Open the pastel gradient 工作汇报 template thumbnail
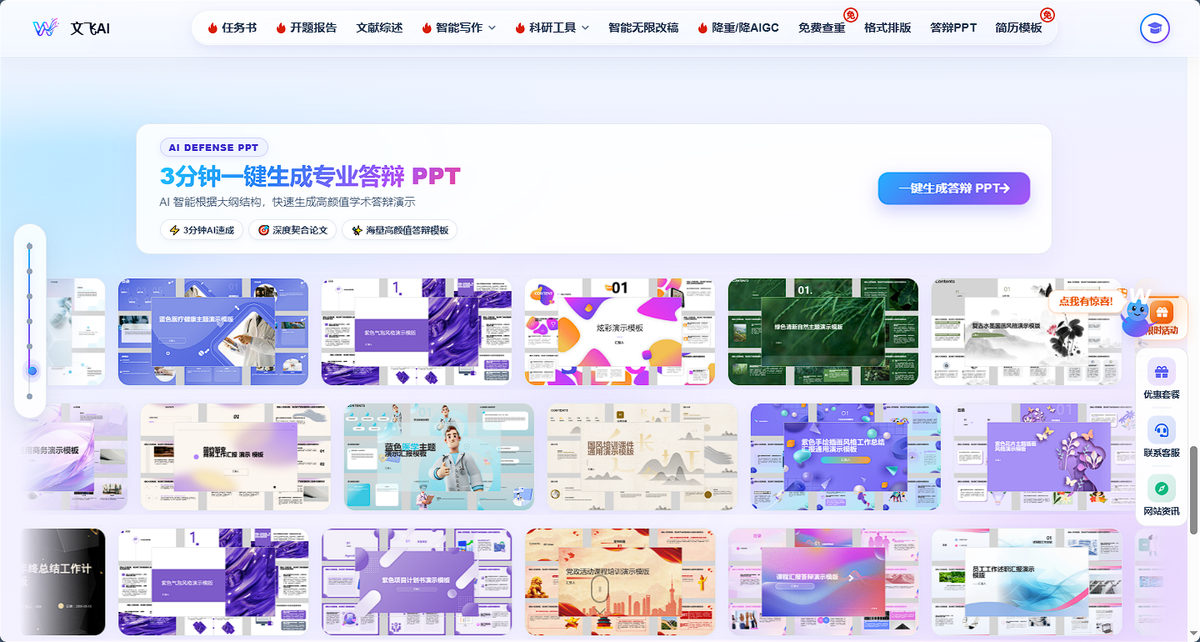This screenshot has width=1200, height=642. [235, 457]
